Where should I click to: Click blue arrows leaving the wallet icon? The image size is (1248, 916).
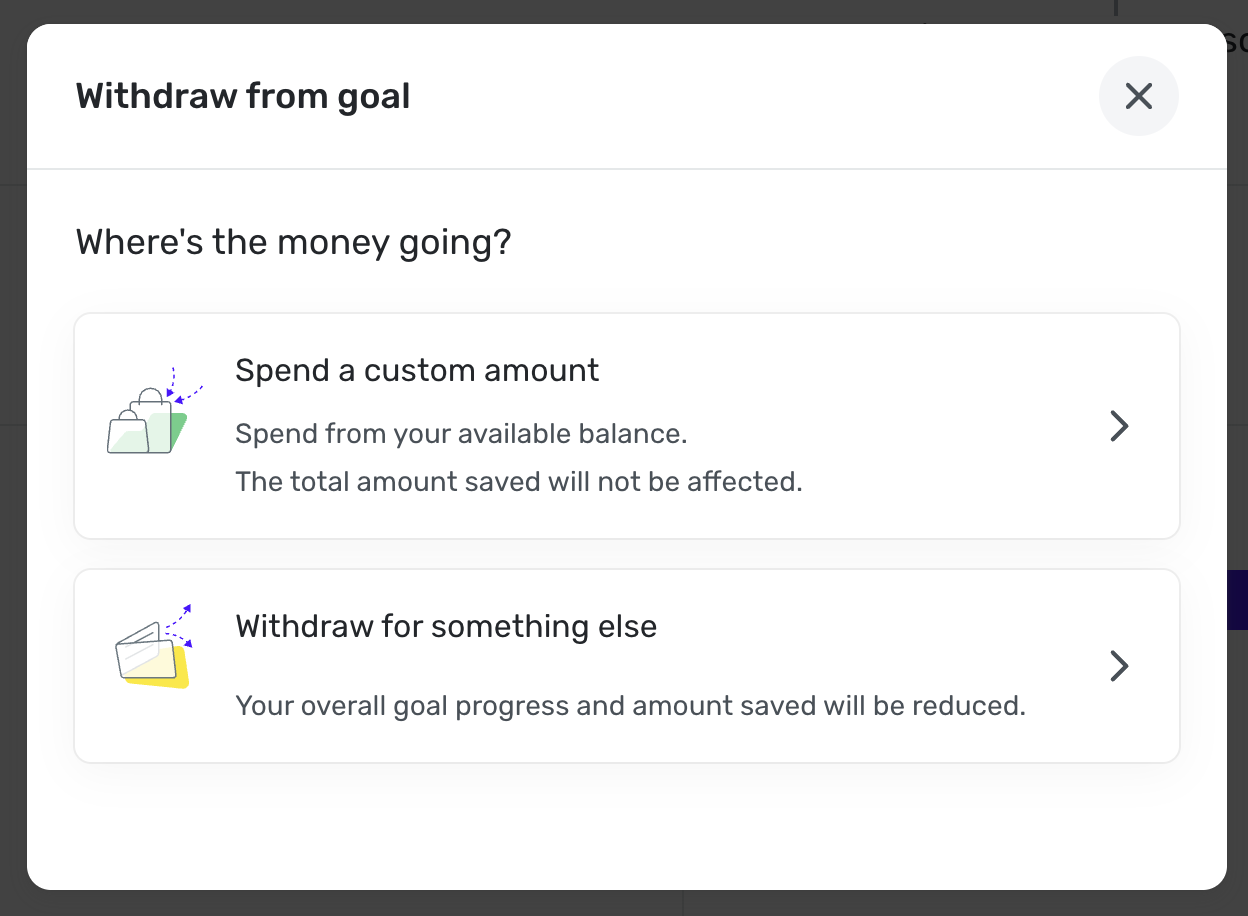(x=180, y=623)
